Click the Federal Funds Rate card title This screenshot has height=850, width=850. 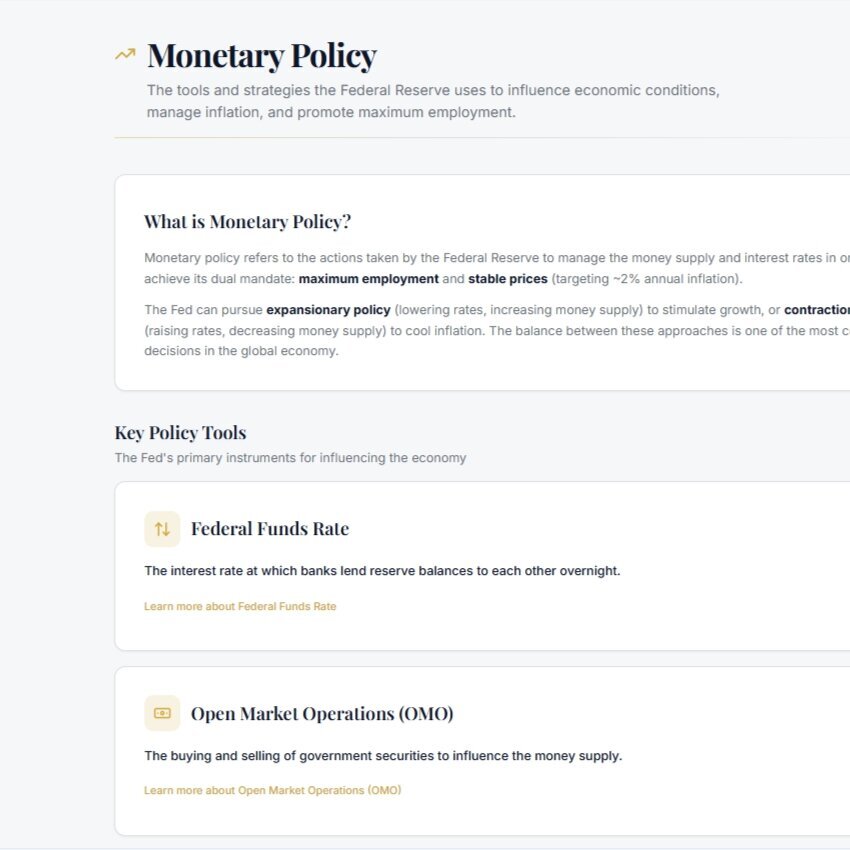click(x=270, y=529)
